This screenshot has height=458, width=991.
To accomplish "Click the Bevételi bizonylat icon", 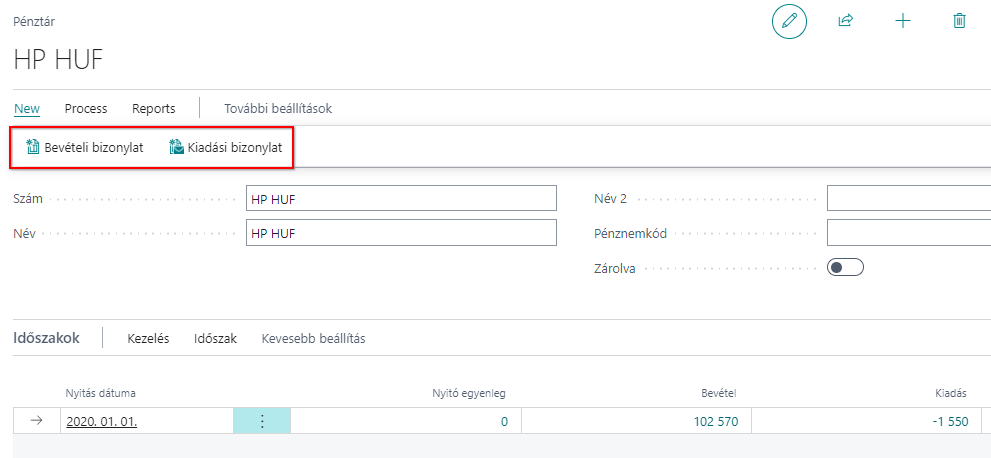I will click(32, 148).
